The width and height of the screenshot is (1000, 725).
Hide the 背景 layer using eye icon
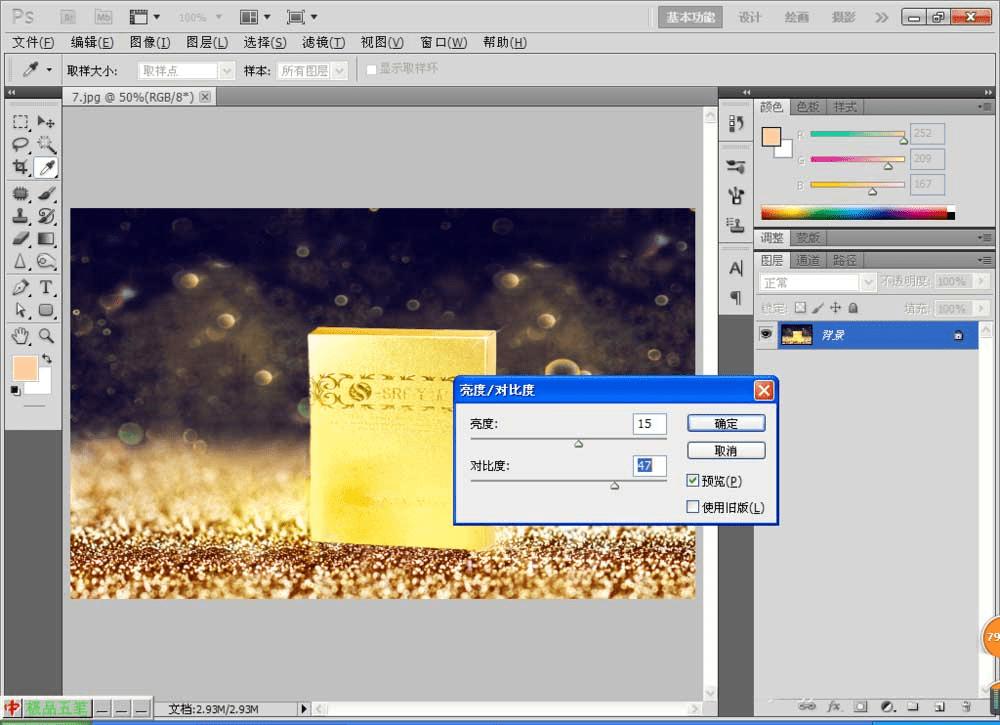(x=766, y=335)
